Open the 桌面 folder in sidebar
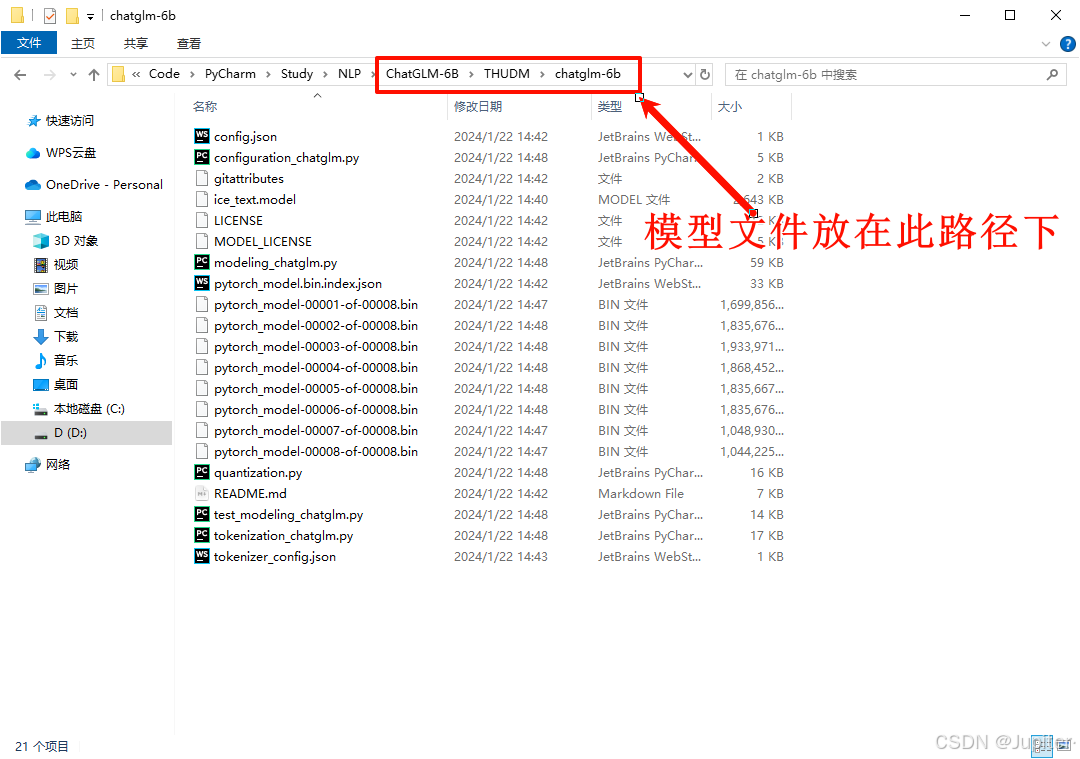The width and height of the screenshot is (1080, 759). tap(65, 384)
